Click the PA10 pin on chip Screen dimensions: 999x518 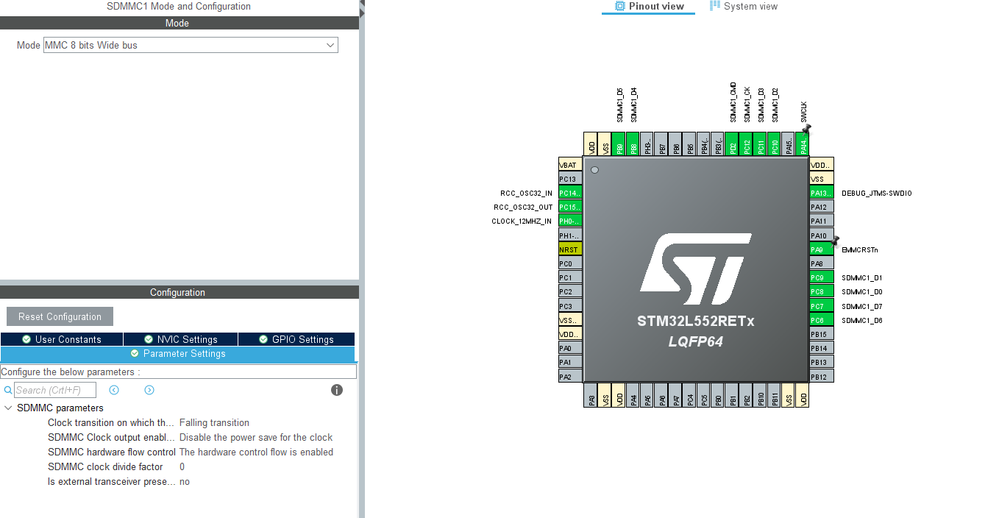tap(821, 236)
